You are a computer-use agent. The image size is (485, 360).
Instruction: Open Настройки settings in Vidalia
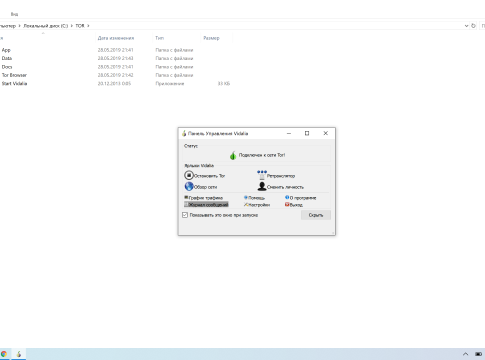coord(257,205)
